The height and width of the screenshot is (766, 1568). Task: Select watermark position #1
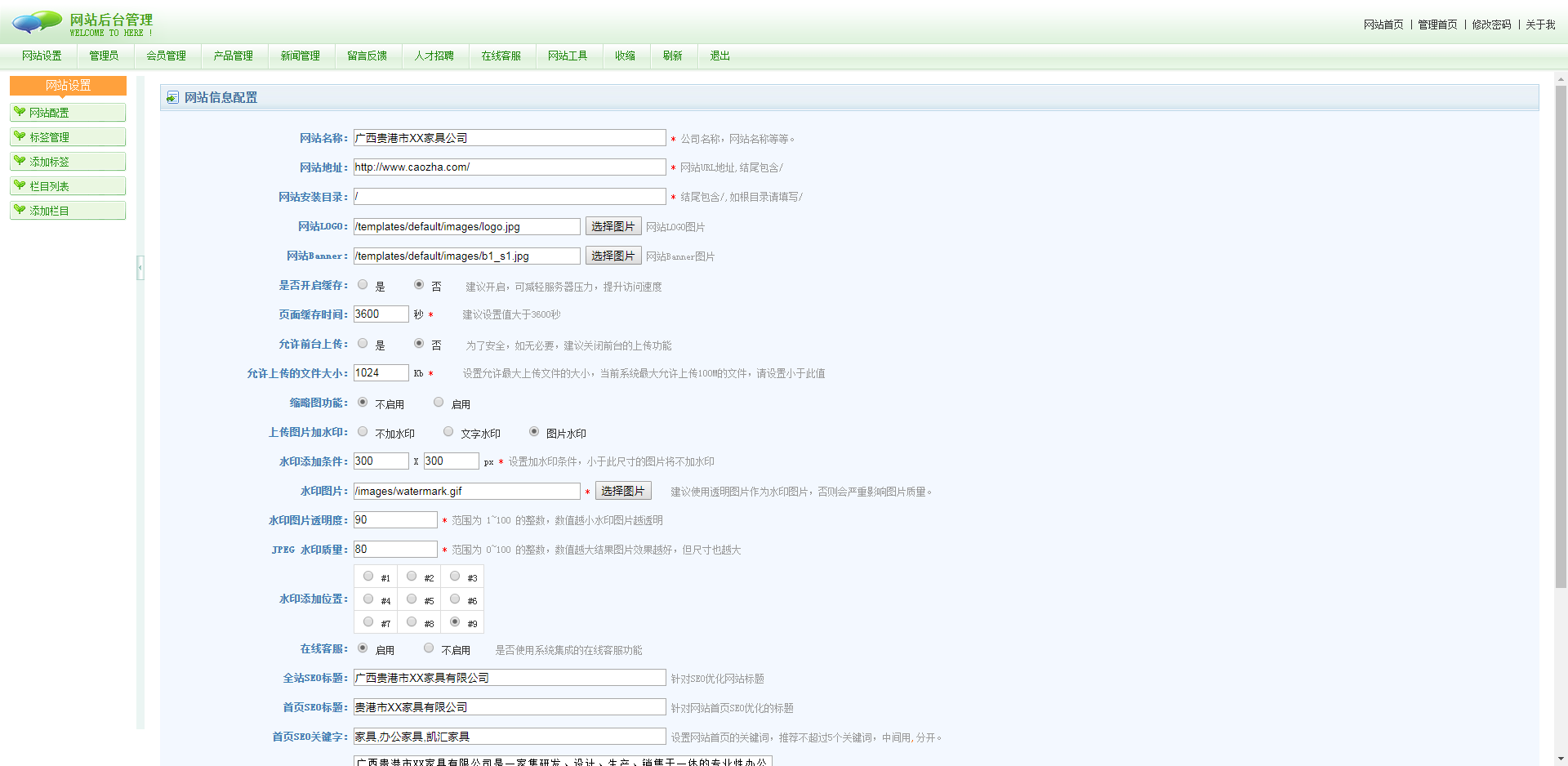click(368, 577)
